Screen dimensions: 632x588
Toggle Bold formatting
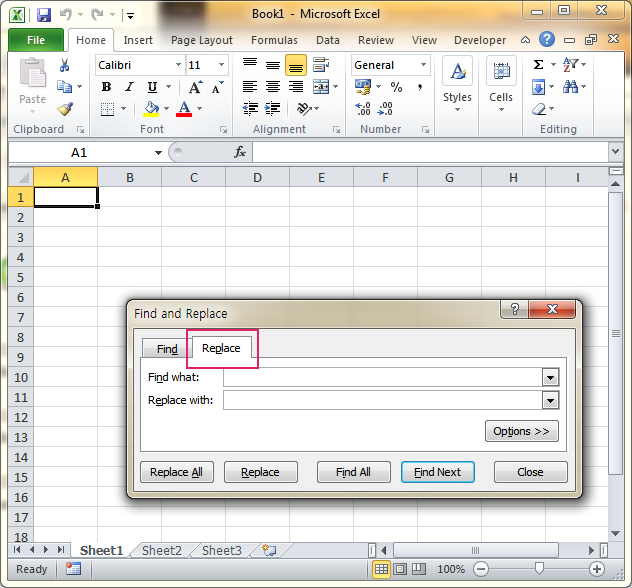point(106,87)
